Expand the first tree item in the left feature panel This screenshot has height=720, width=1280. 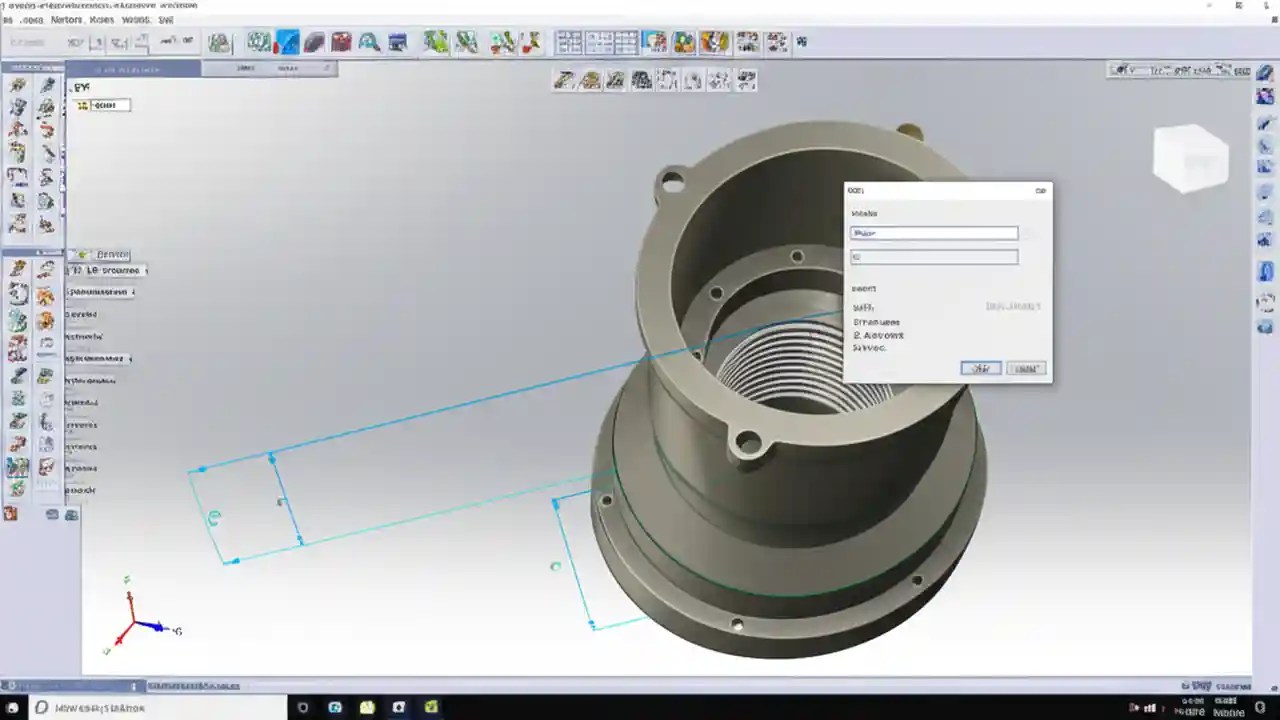point(70,270)
